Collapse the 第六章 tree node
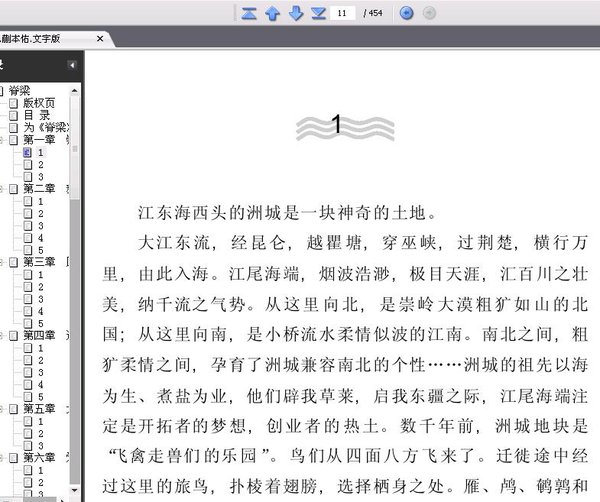600x502 pixels. 2,458
